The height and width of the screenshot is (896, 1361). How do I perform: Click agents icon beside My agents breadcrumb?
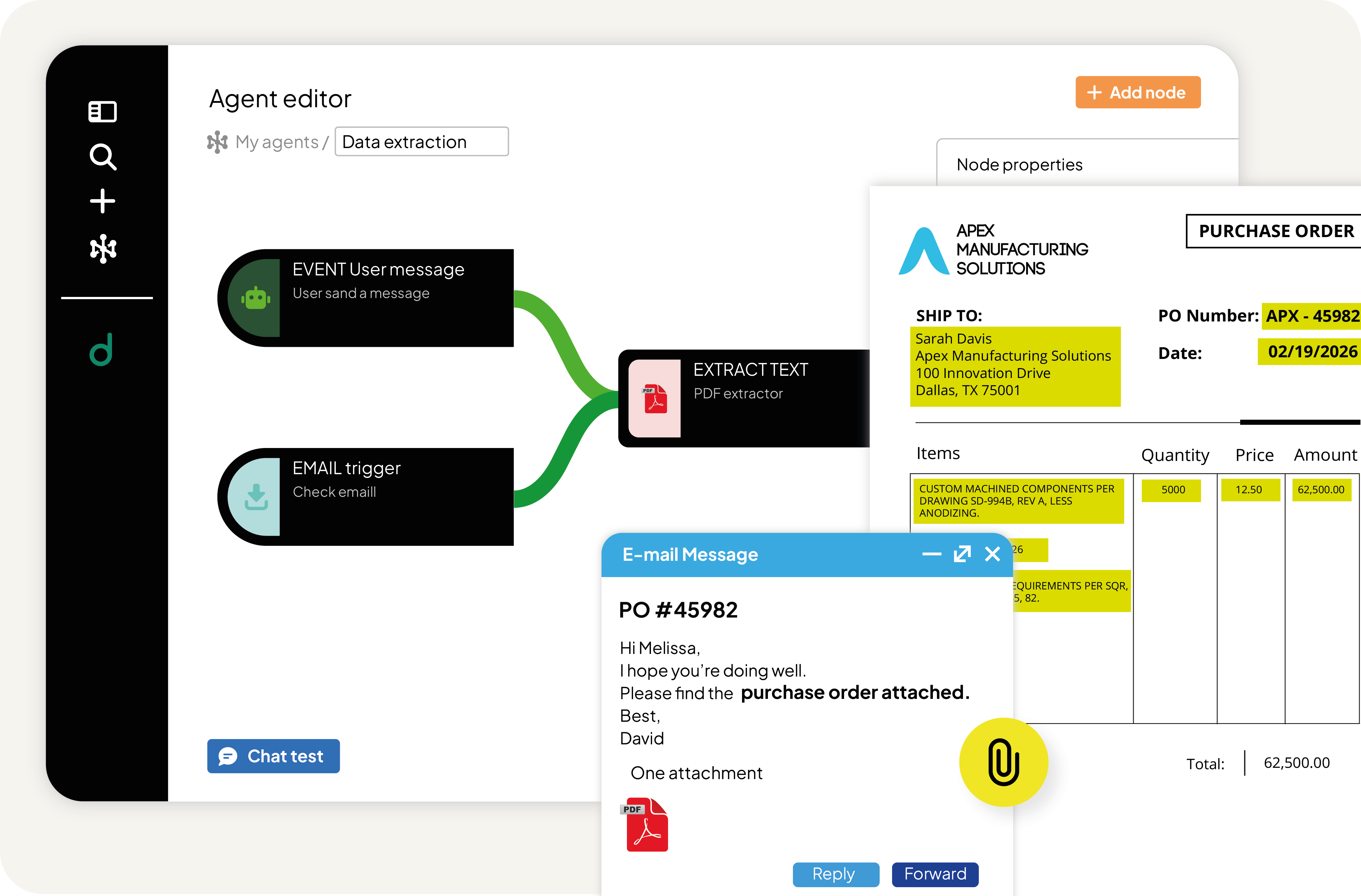[x=217, y=142]
